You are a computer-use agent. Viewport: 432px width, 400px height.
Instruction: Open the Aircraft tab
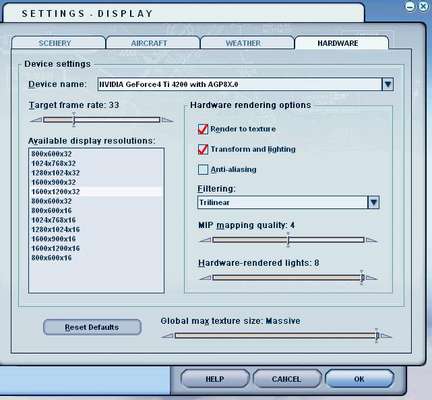(153, 43)
